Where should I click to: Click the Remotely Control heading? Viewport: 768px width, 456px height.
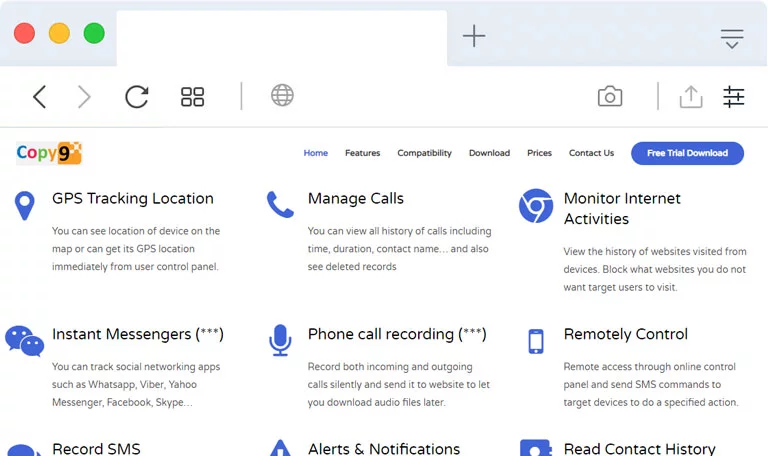625,334
